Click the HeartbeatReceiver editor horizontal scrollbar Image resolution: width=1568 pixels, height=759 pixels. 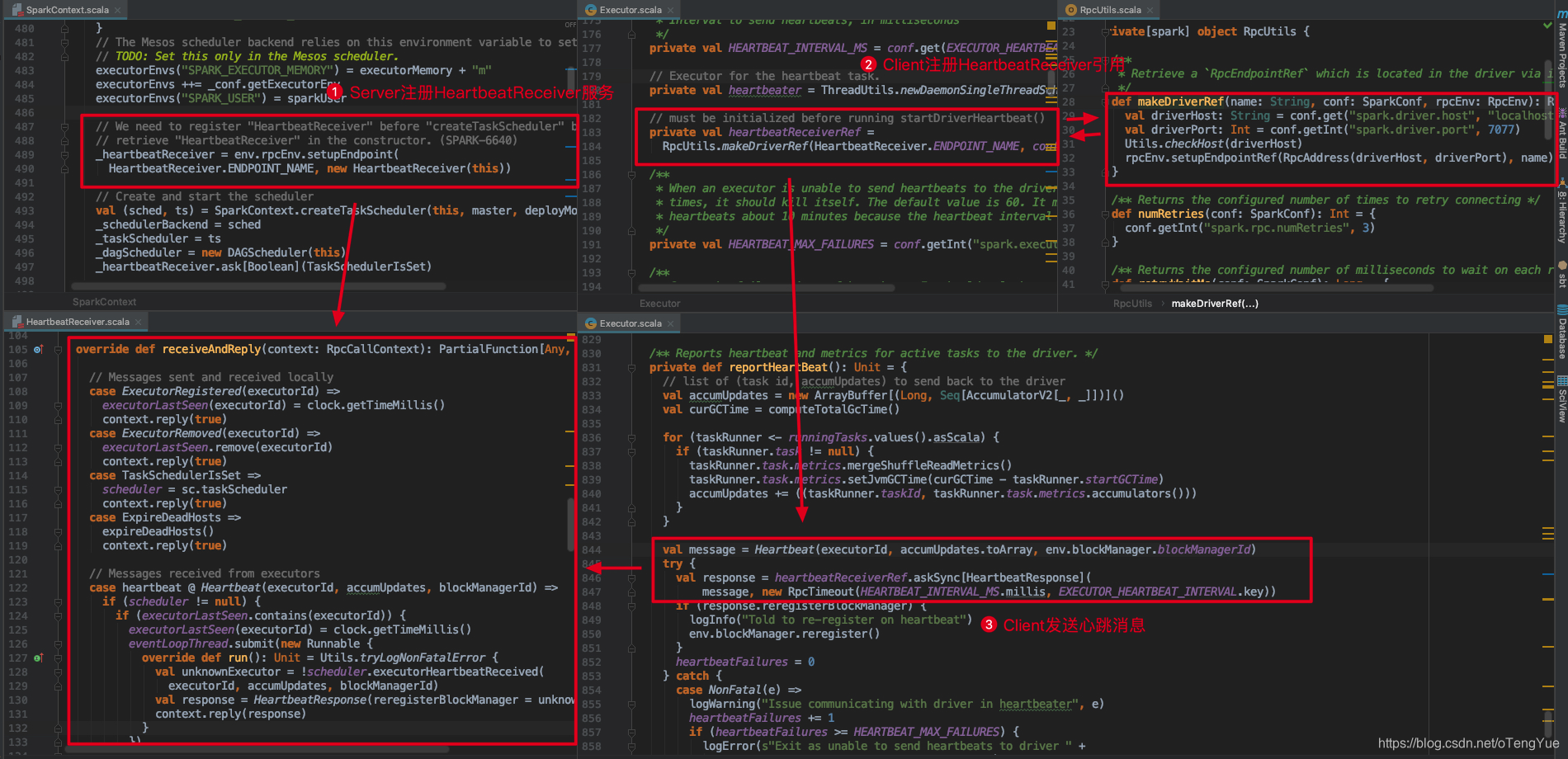[259, 749]
